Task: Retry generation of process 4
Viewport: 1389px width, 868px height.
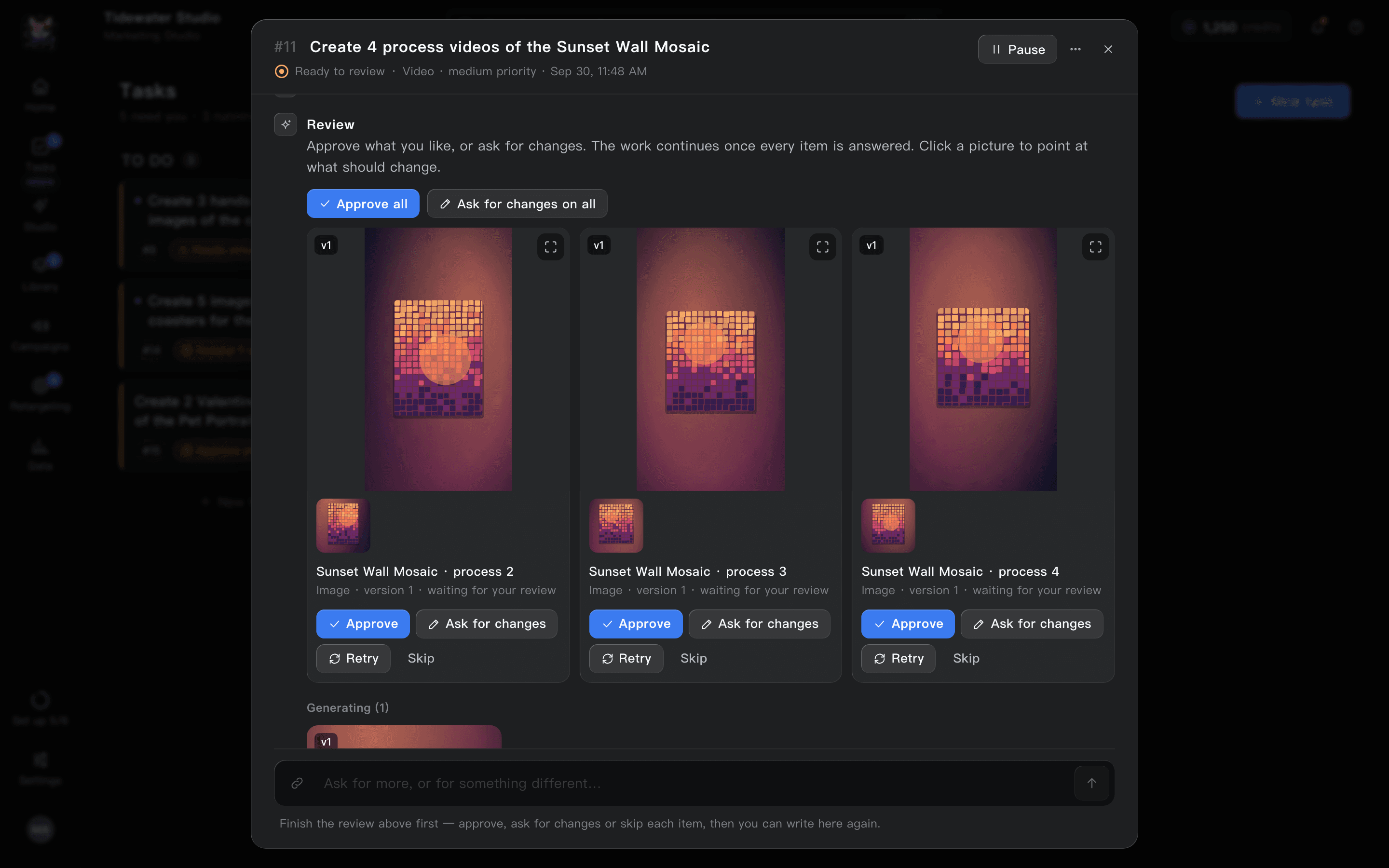Action: coord(898,658)
